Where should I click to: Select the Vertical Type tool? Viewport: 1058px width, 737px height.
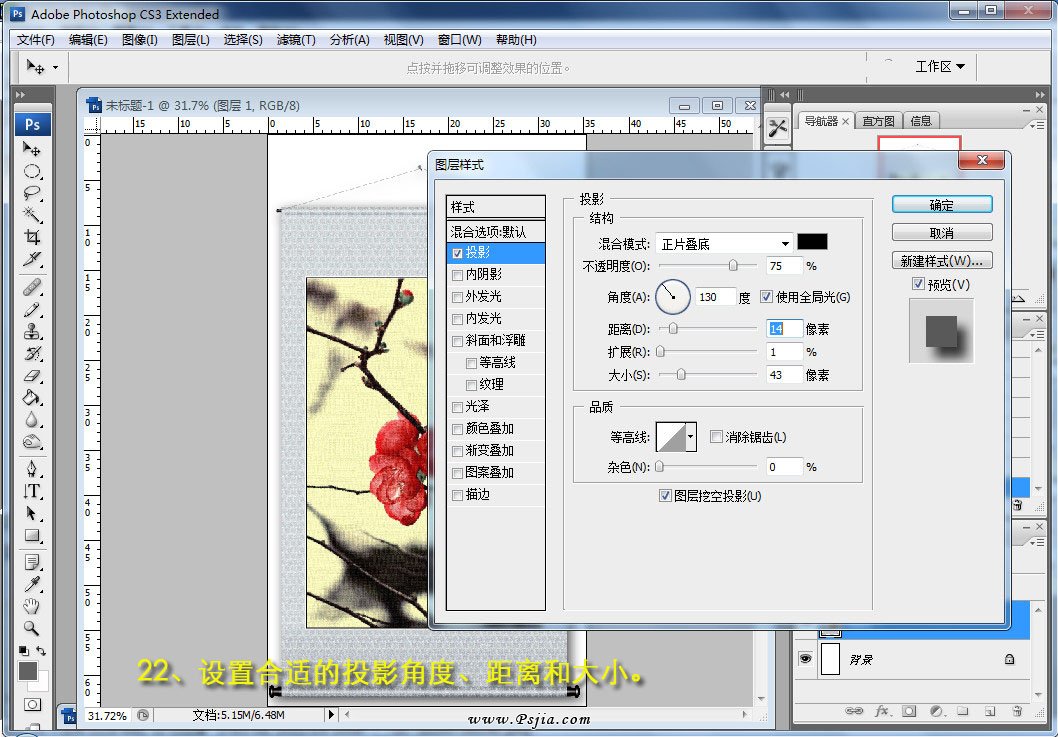point(32,491)
